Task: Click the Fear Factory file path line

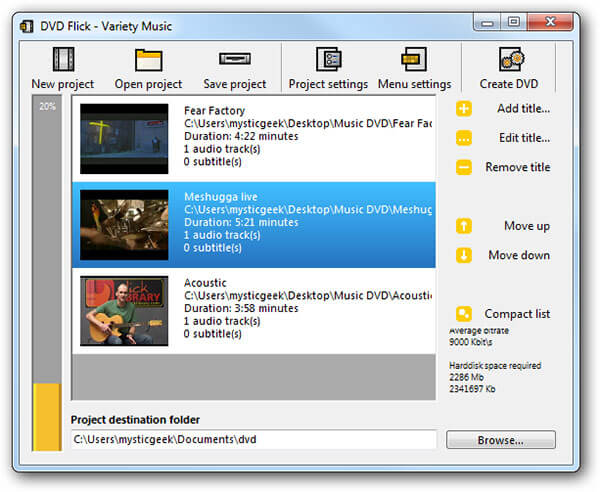Action: [x=308, y=124]
